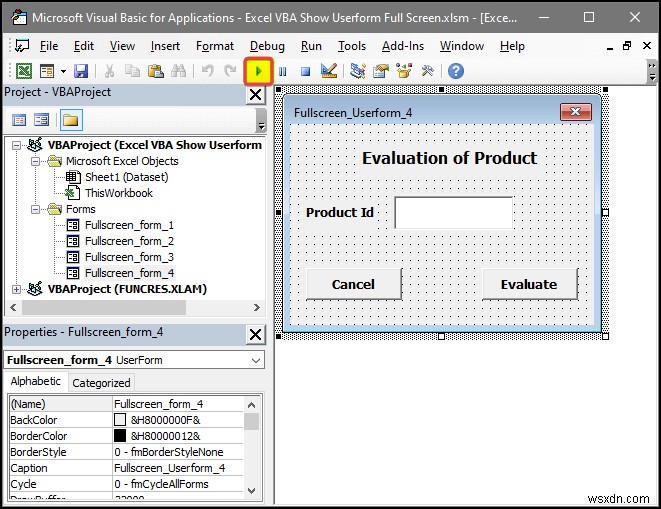
Task: Select Fullscreen_form_1 in project tree
Action: click(x=129, y=225)
